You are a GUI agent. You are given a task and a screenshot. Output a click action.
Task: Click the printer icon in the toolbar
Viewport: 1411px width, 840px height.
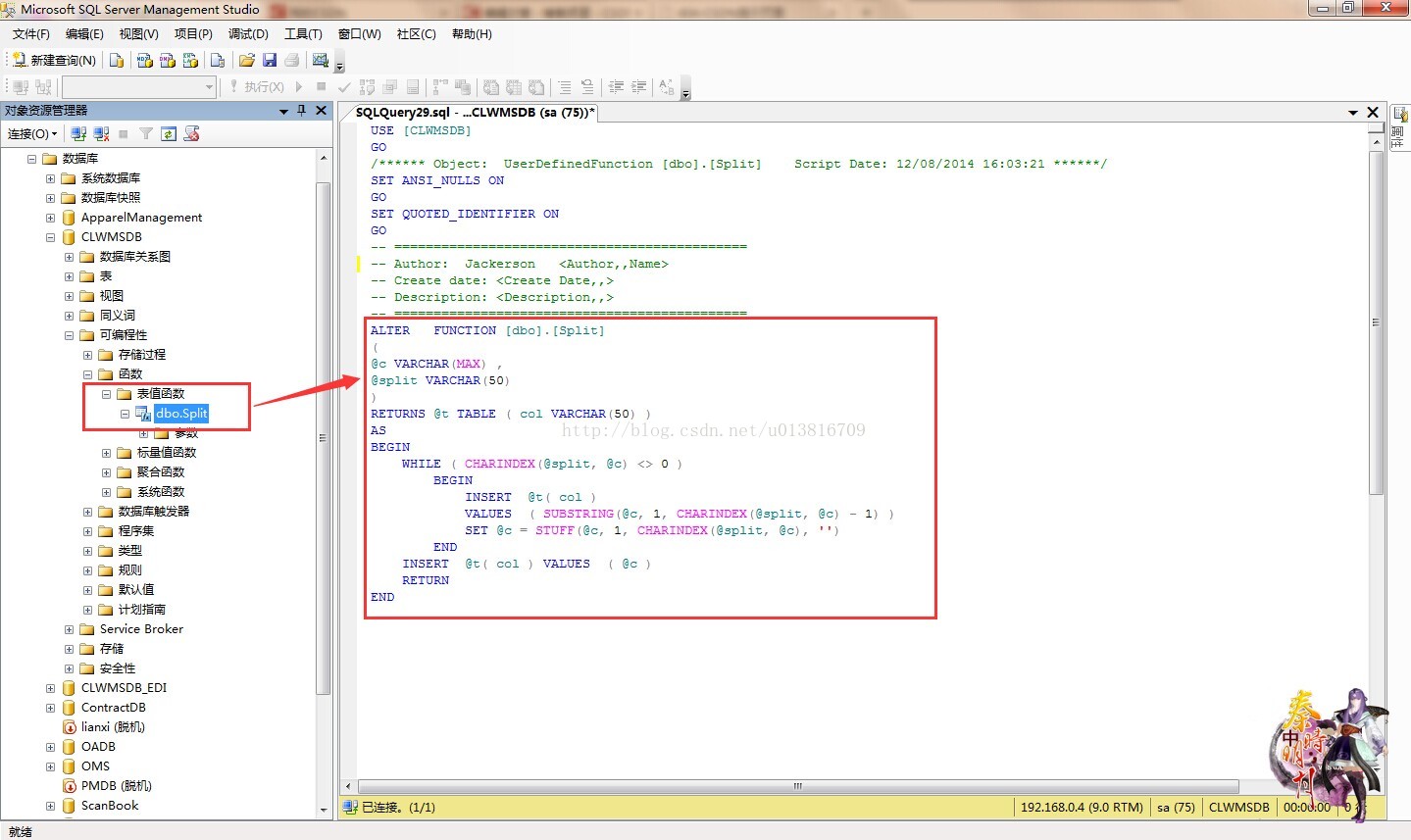[292, 60]
